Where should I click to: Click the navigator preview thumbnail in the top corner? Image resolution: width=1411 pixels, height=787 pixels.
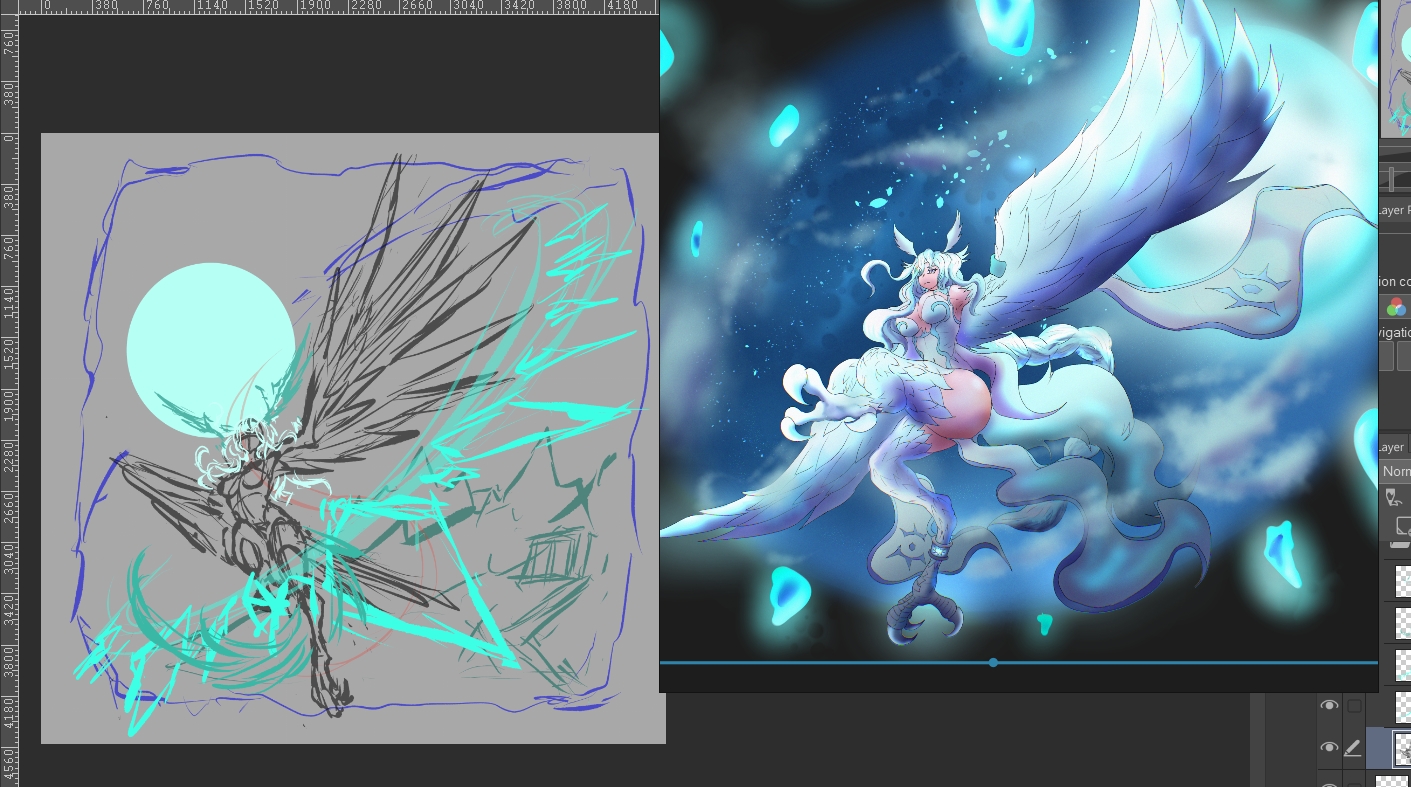tap(1395, 70)
